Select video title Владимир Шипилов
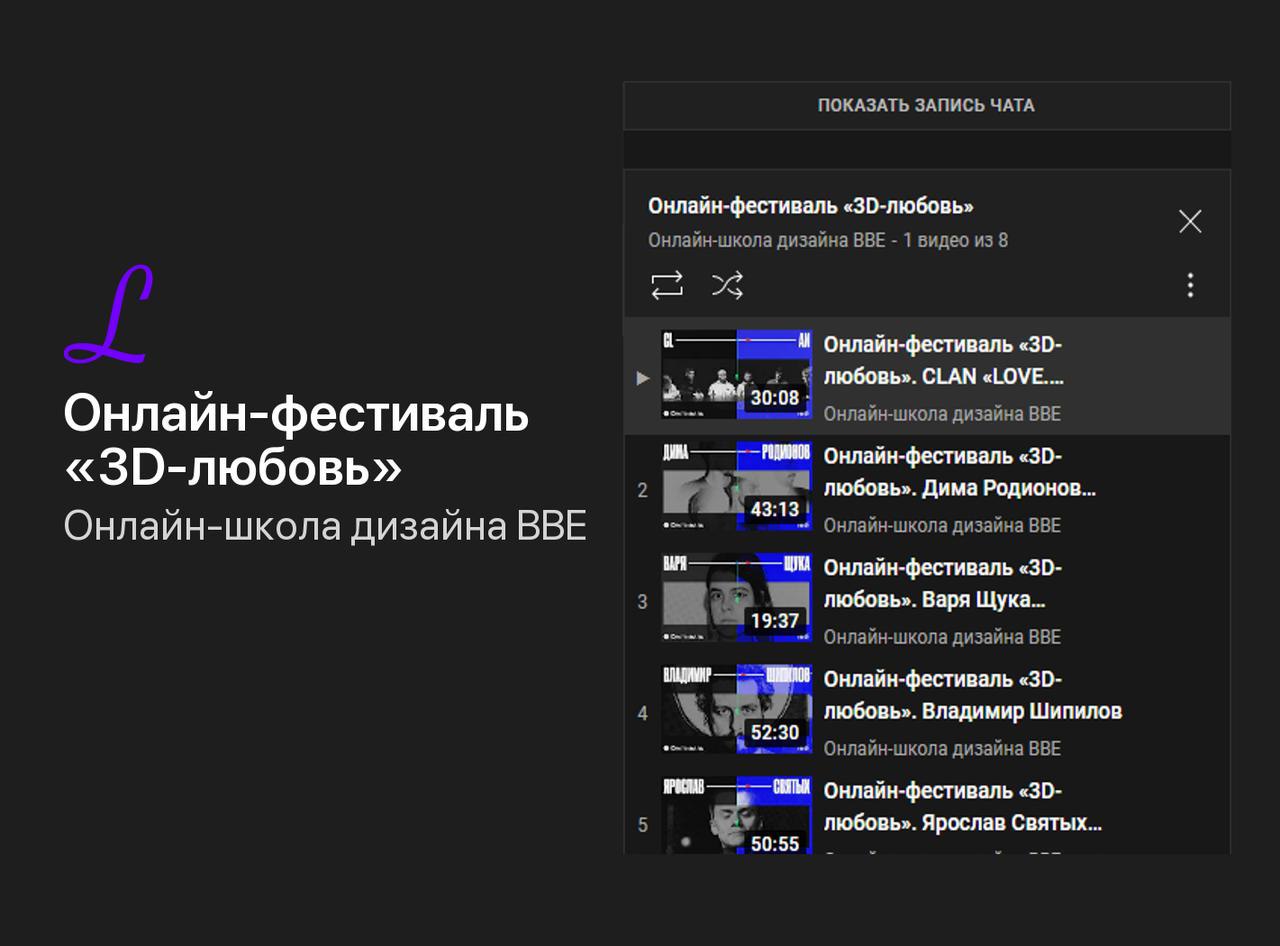This screenshot has height=946, width=1280. click(x=973, y=696)
